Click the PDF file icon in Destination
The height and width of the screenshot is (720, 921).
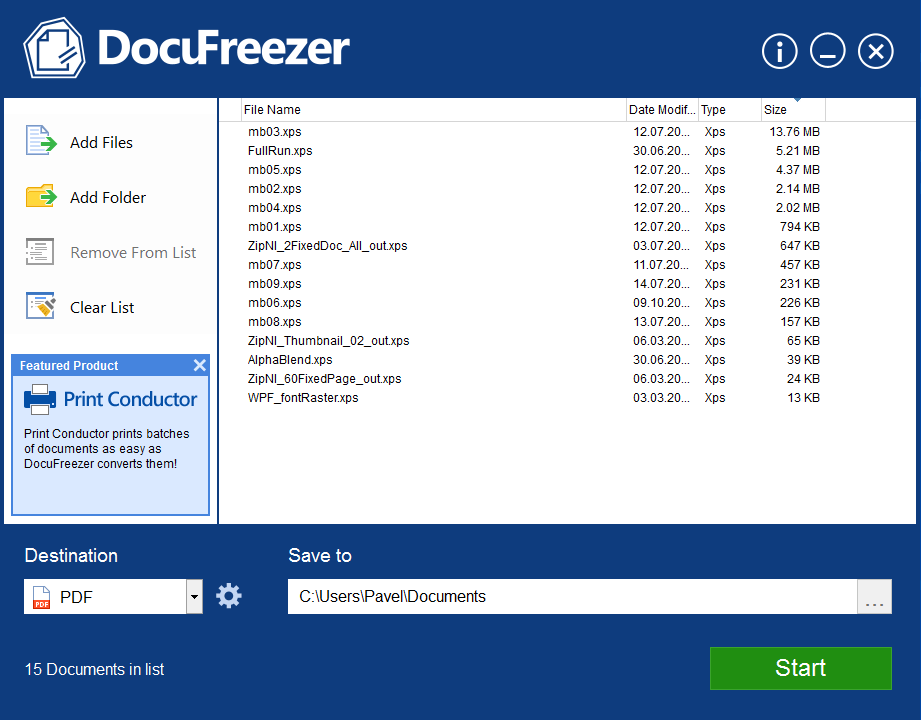click(x=41, y=597)
